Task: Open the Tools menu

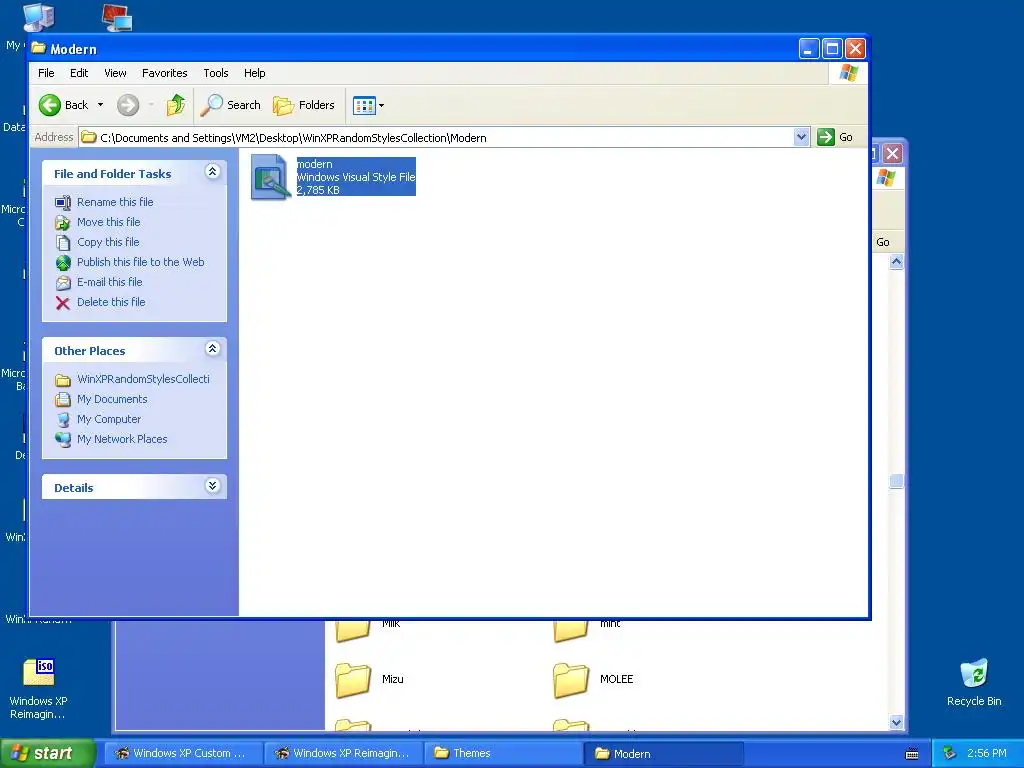Action: (216, 73)
